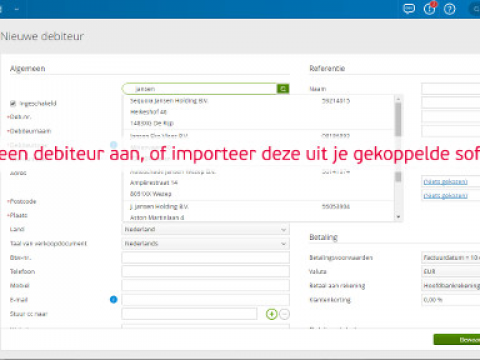Click the 'Betaling' section heading
Image resolution: width=480 pixels, height=360 pixels.
point(323,237)
